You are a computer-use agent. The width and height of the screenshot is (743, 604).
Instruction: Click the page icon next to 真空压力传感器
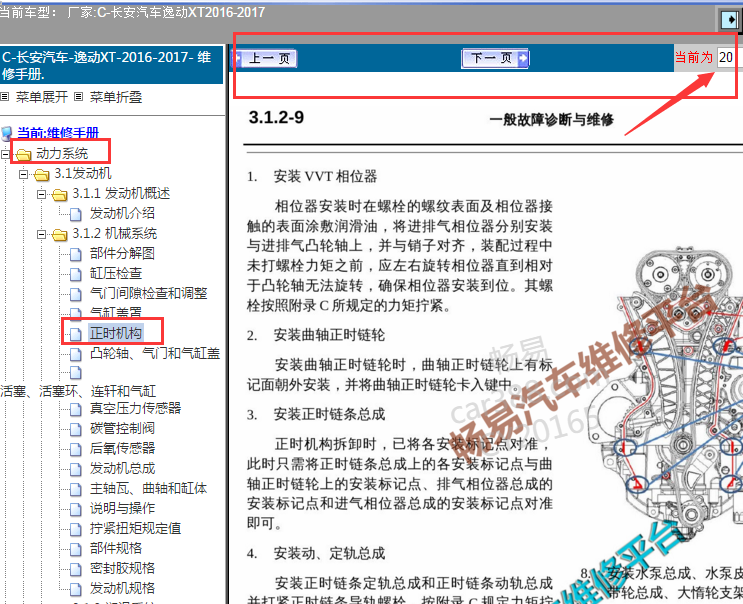76,409
